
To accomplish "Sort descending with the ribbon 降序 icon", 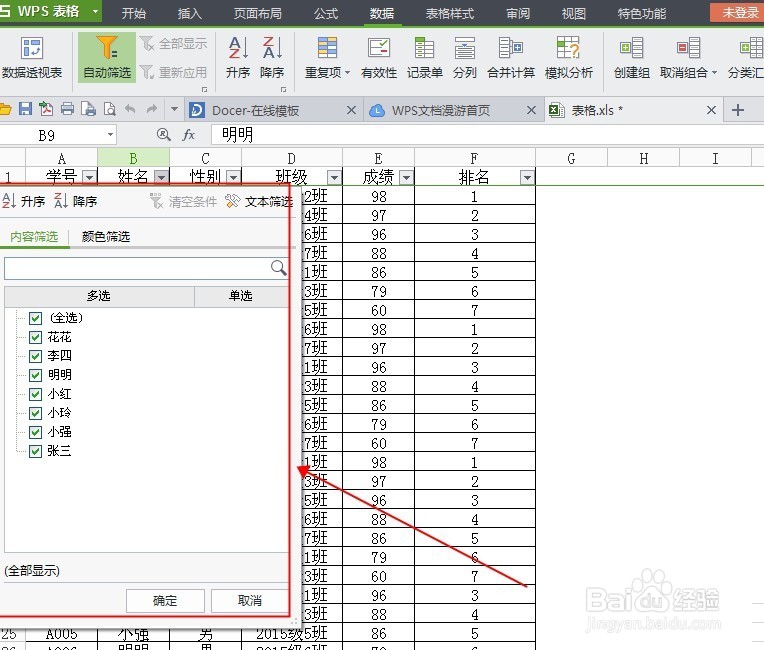I will (272, 57).
